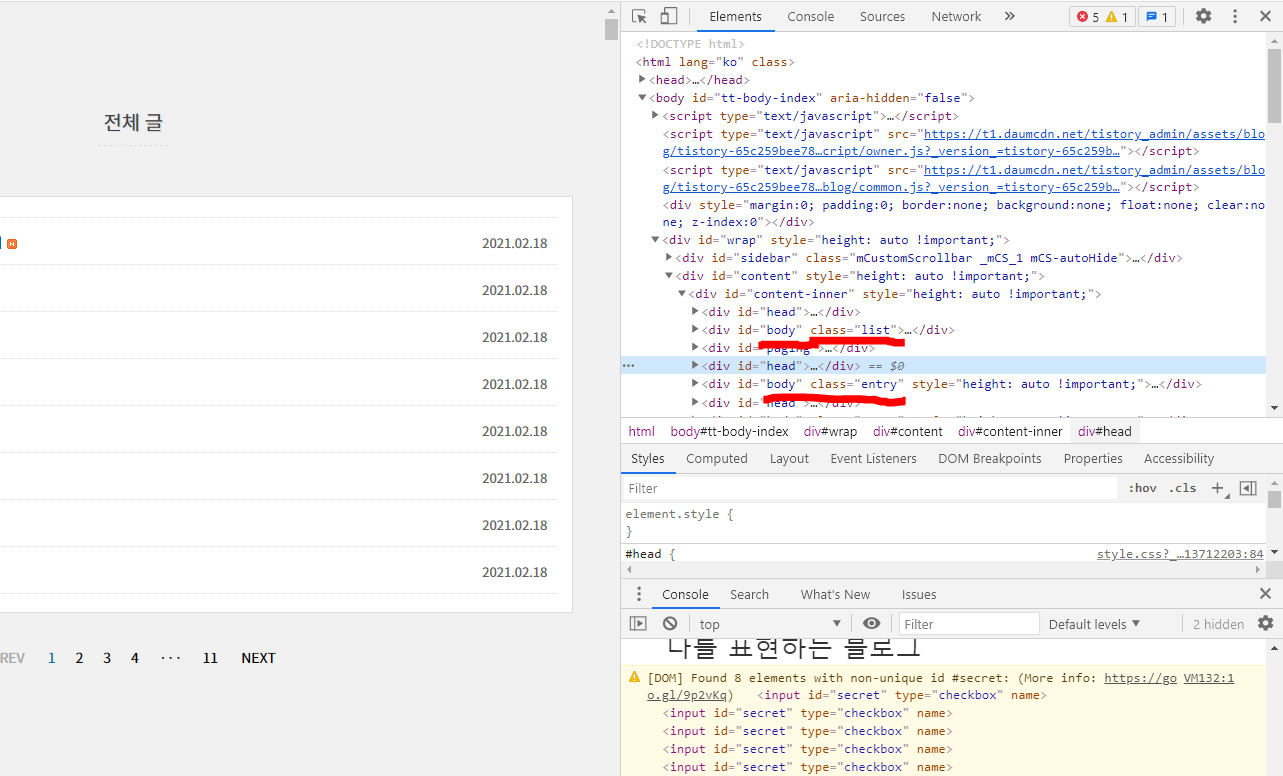Viewport: 1283px width, 776px height.
Task: Open the Default levels dropdown
Action: [x=1094, y=623]
